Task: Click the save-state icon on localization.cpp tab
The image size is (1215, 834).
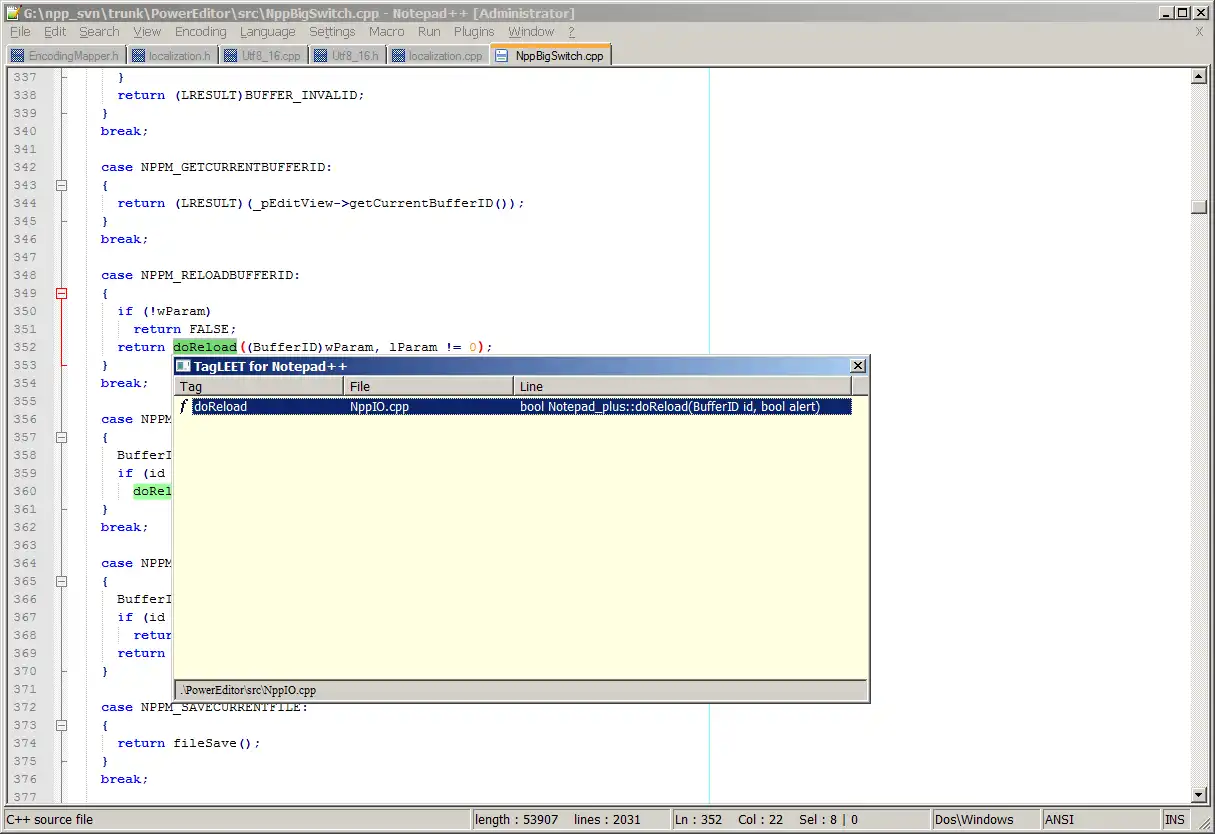Action: coord(398,55)
